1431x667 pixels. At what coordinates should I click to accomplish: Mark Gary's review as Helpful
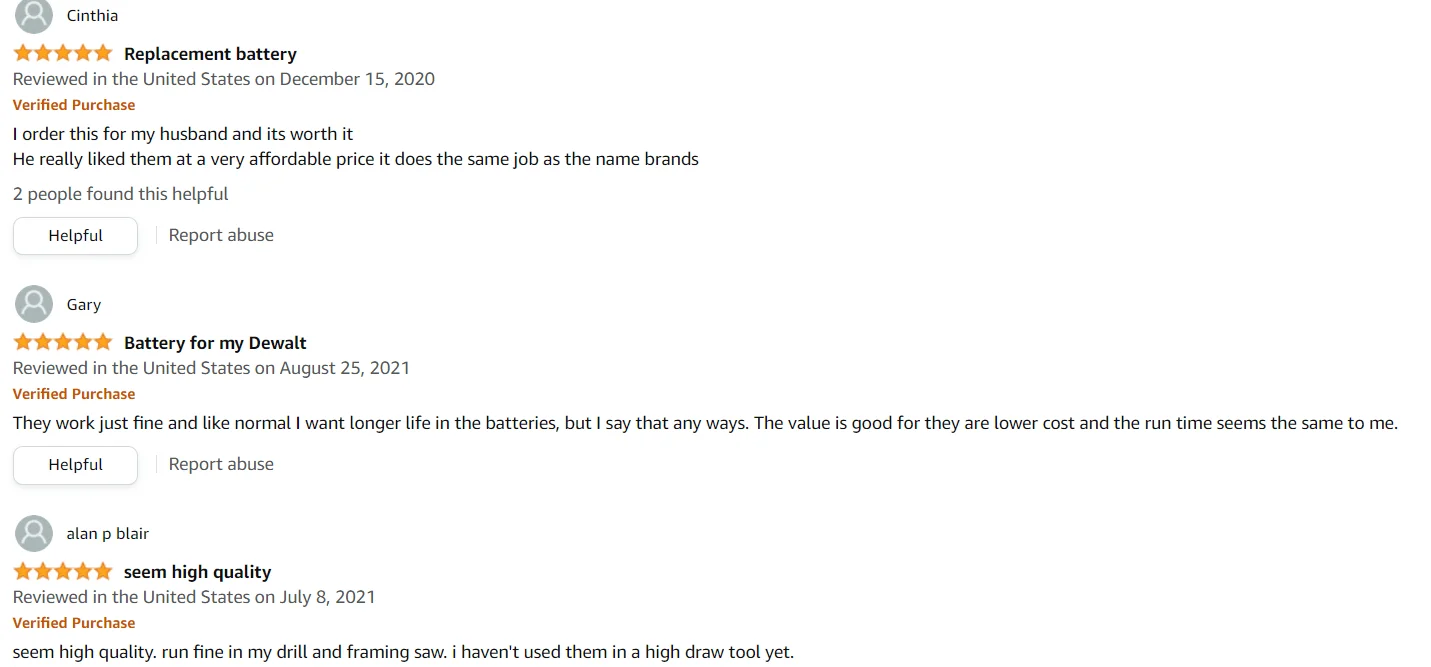[75, 465]
